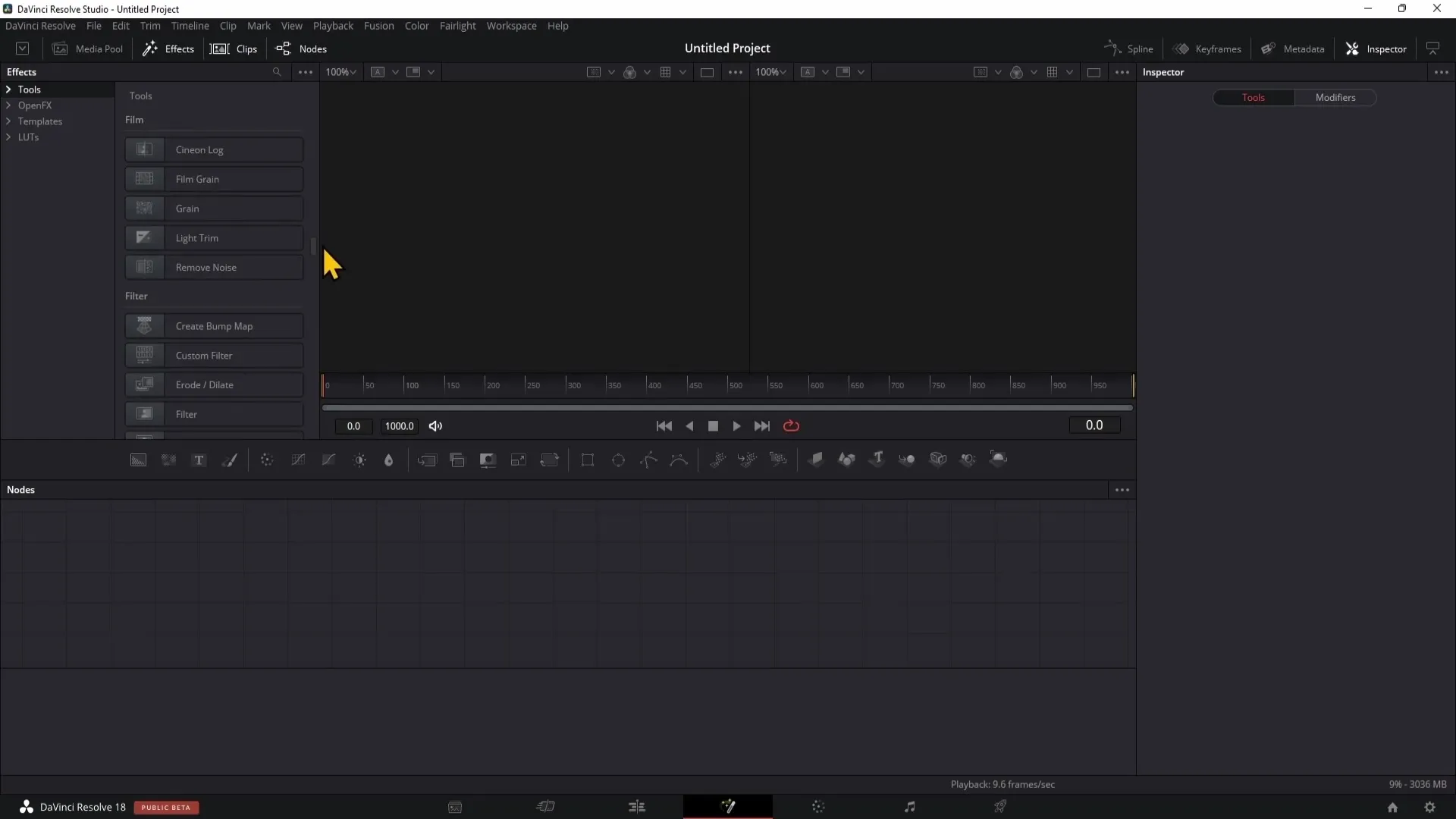Image resolution: width=1456 pixels, height=819 pixels.
Task: Select the Create Bump Map filter
Action: click(214, 325)
